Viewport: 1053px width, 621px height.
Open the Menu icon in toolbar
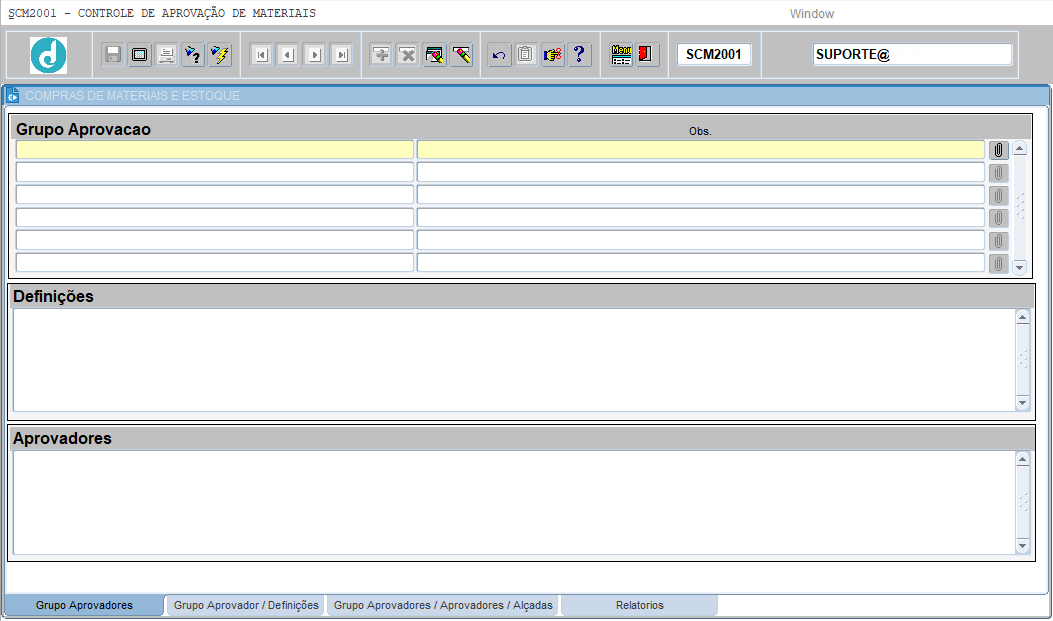coord(621,55)
